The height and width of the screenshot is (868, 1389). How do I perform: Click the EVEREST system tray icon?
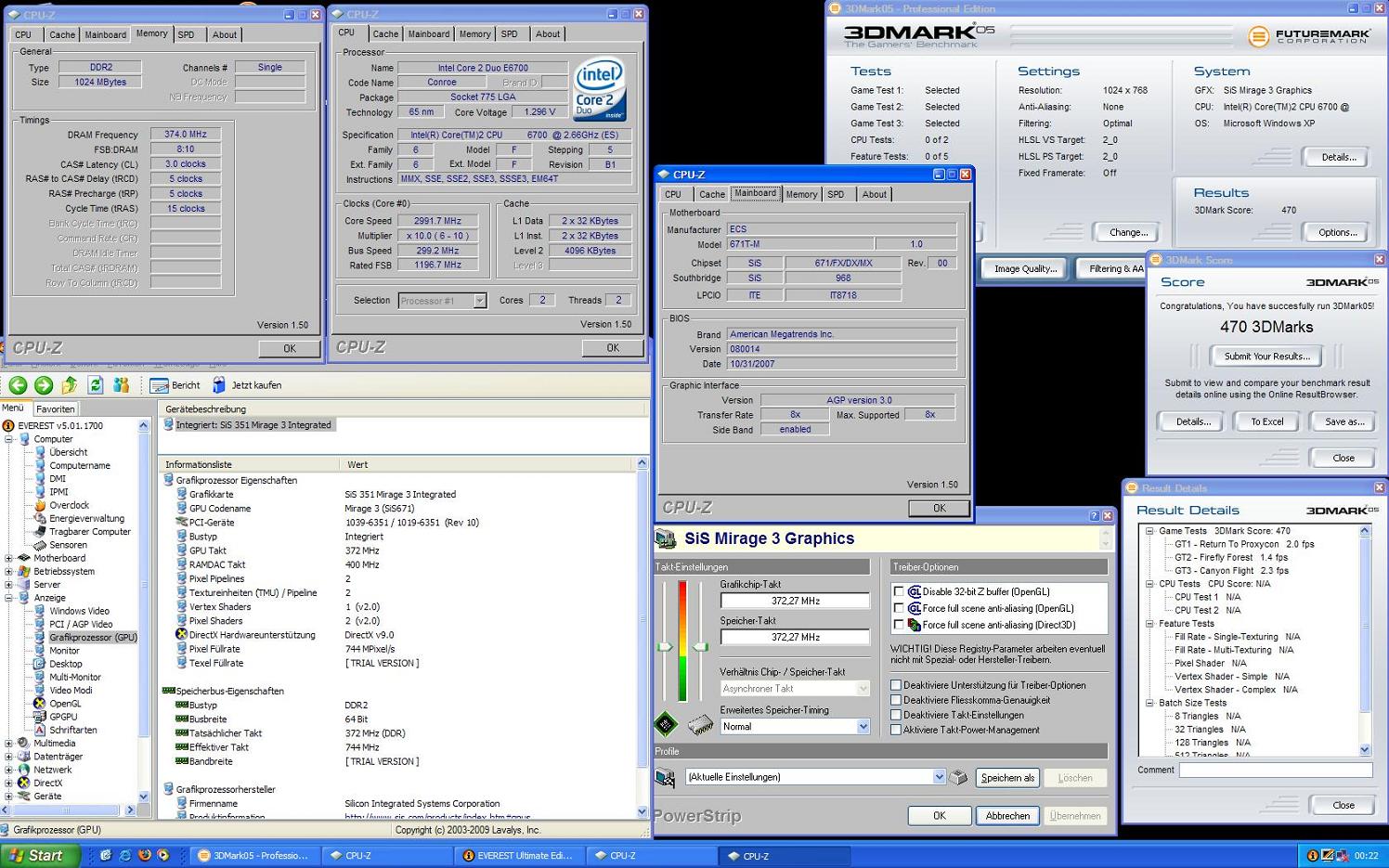click(x=1312, y=856)
